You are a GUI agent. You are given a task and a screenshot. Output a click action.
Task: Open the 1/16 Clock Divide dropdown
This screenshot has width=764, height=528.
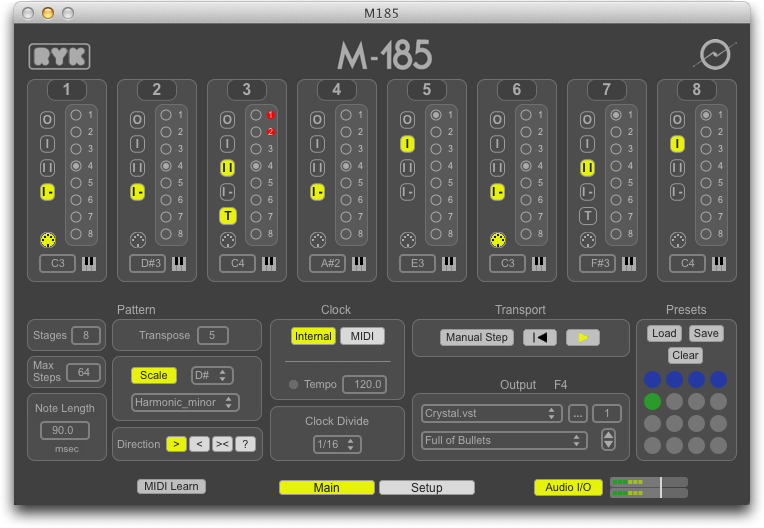(x=337, y=444)
